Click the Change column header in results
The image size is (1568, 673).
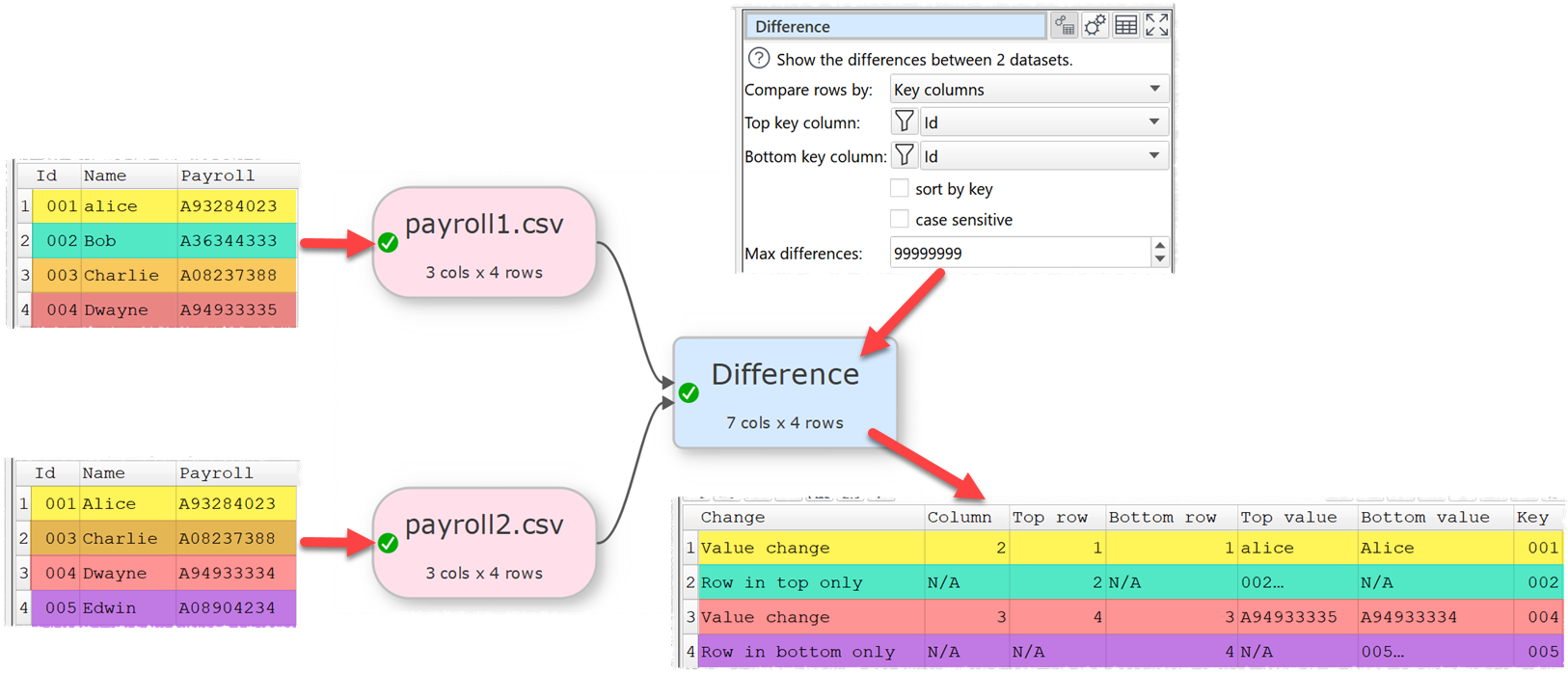[x=733, y=518]
